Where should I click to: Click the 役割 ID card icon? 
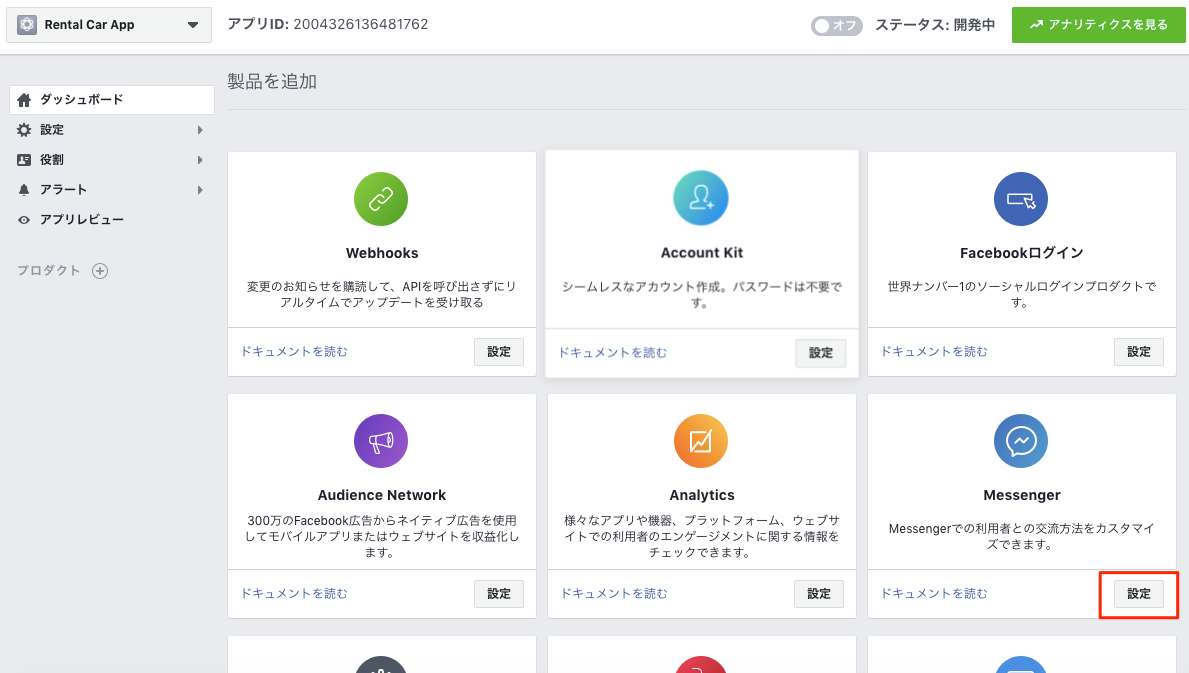(x=24, y=160)
